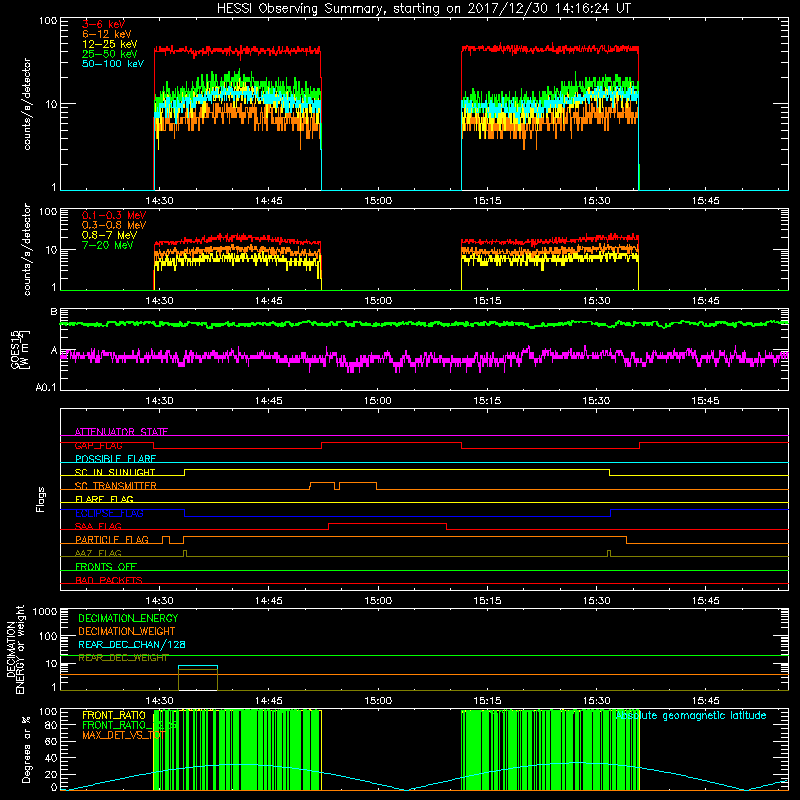Click the HESSI Observing Summary plot title
This screenshot has width=800, height=800.
pos(423,8)
